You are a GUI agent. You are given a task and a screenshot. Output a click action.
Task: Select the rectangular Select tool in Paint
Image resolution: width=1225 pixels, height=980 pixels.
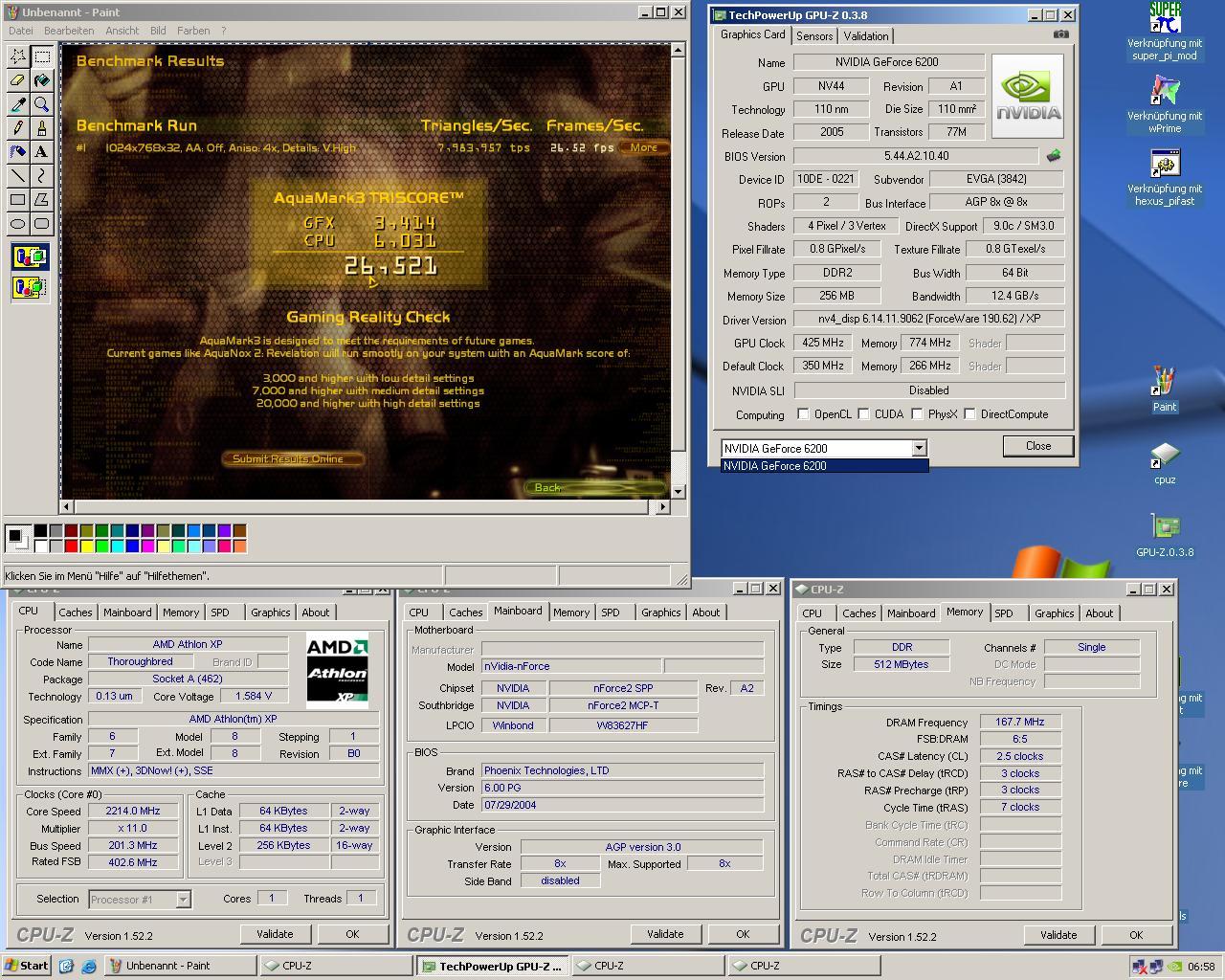pos(42,57)
